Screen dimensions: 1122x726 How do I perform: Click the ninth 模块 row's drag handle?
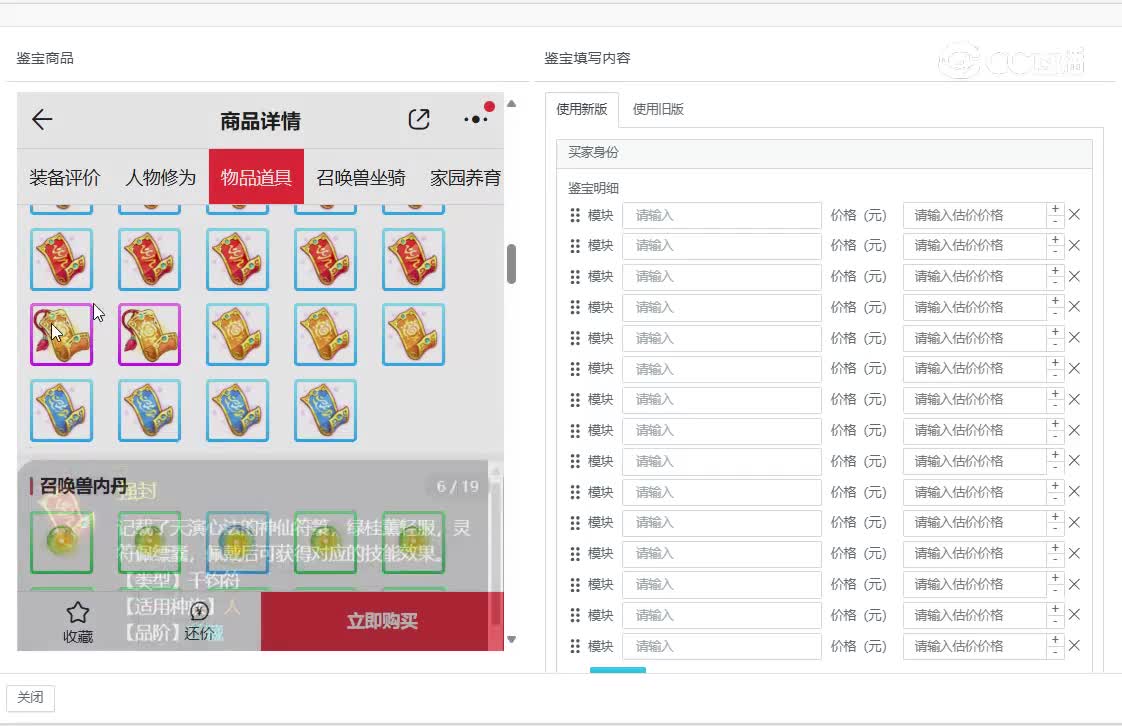[575, 461]
